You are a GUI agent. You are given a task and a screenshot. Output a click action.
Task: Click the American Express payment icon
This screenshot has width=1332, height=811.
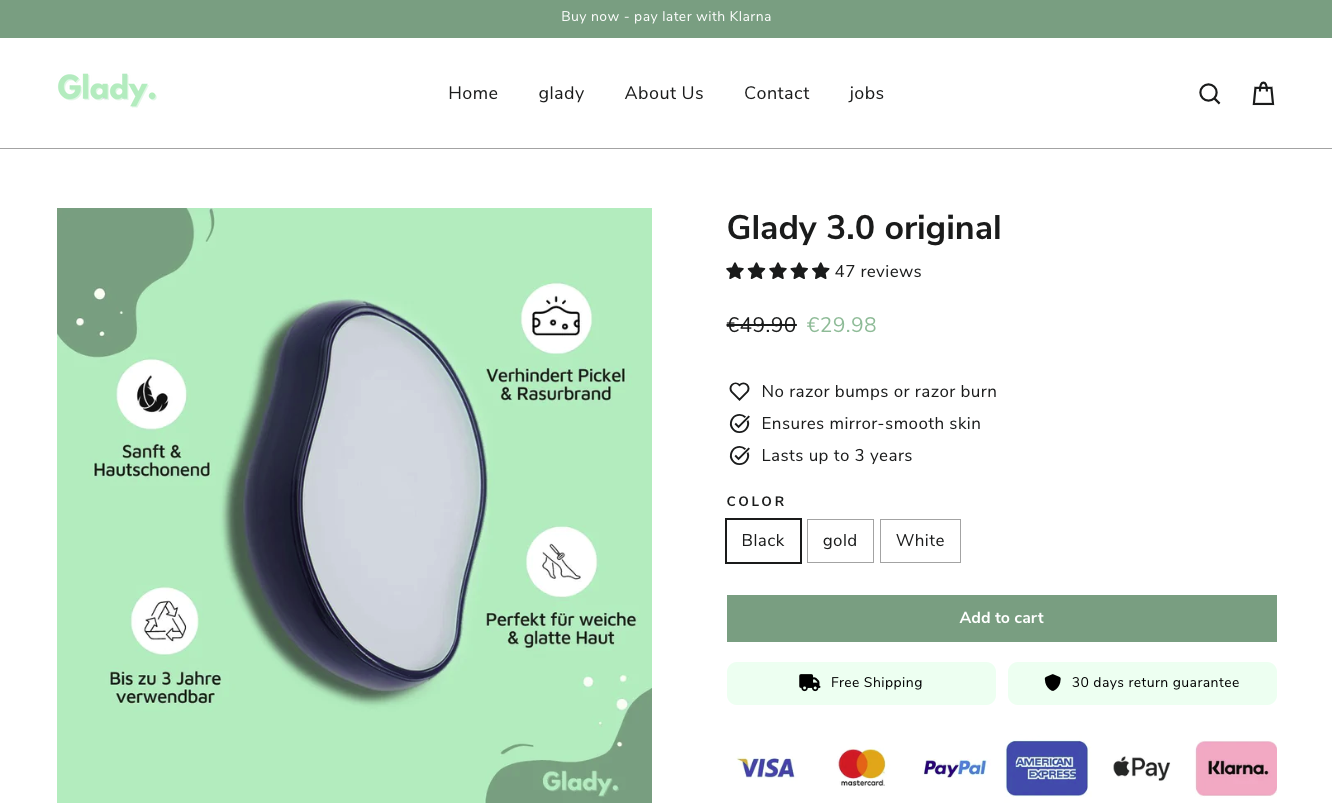click(1047, 768)
